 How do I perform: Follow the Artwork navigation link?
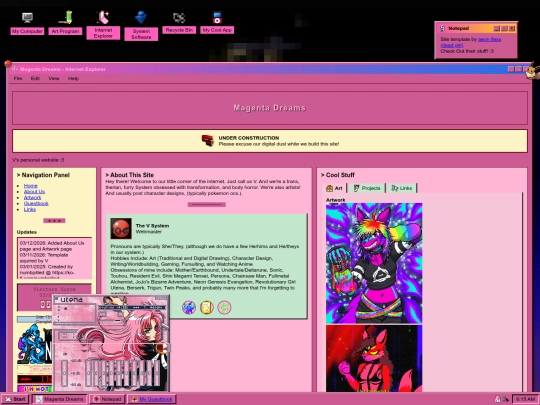click(33, 197)
